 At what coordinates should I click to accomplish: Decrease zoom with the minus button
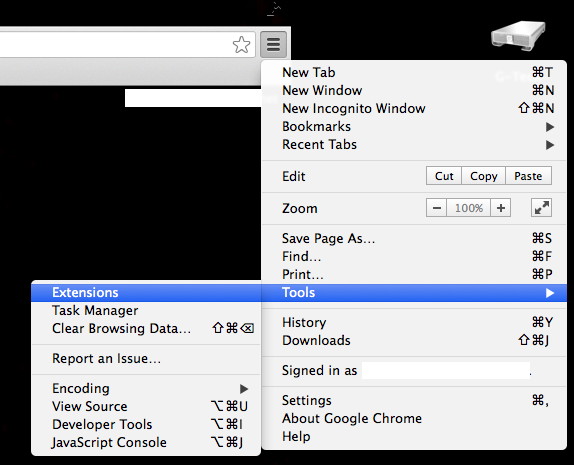pyautogui.click(x=436, y=208)
